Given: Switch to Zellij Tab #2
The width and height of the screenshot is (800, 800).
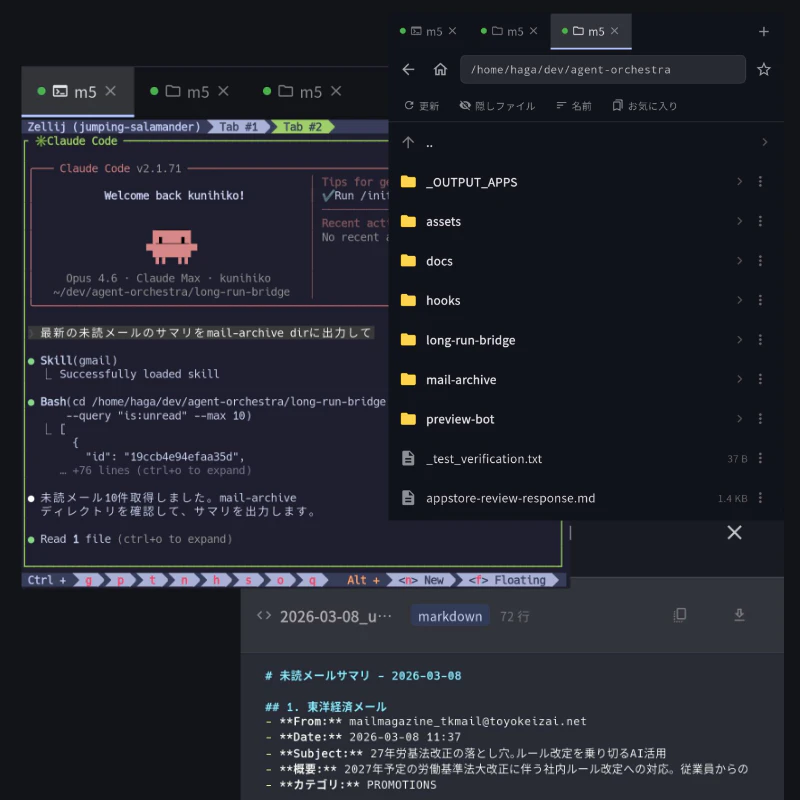Looking at the screenshot, I should (302, 127).
